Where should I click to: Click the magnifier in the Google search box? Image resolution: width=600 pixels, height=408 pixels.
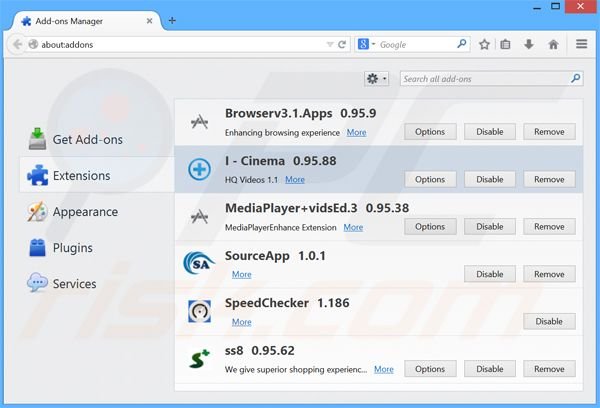[462, 44]
